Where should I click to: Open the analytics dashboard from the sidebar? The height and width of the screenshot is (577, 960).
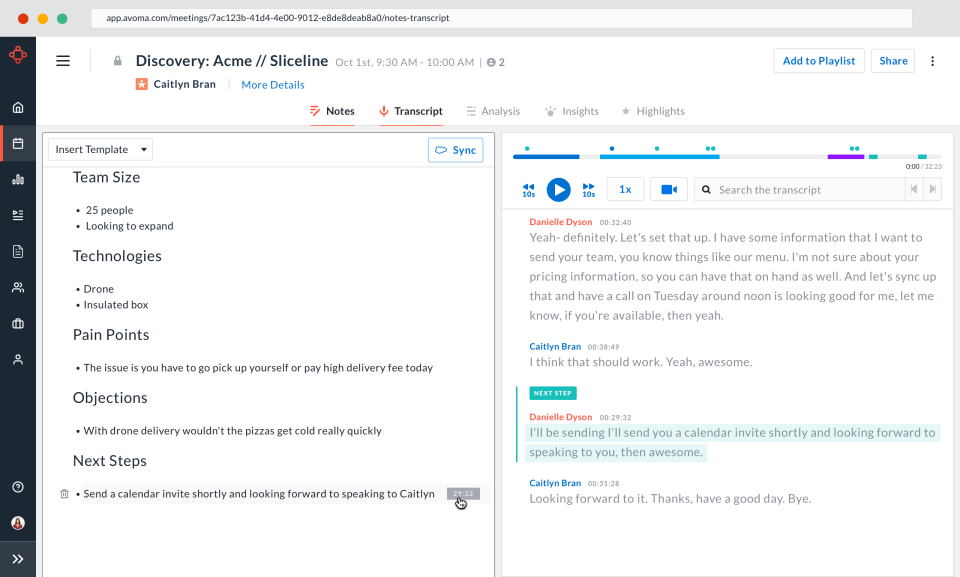click(17, 179)
